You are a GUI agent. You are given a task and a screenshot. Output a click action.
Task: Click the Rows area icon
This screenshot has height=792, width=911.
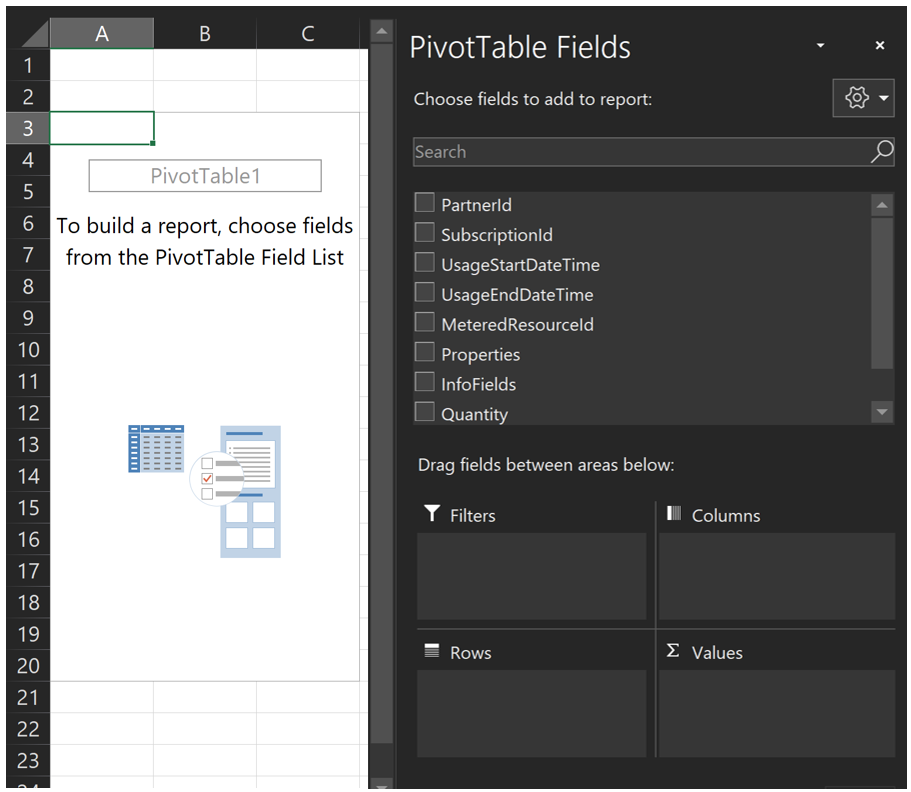click(x=432, y=651)
